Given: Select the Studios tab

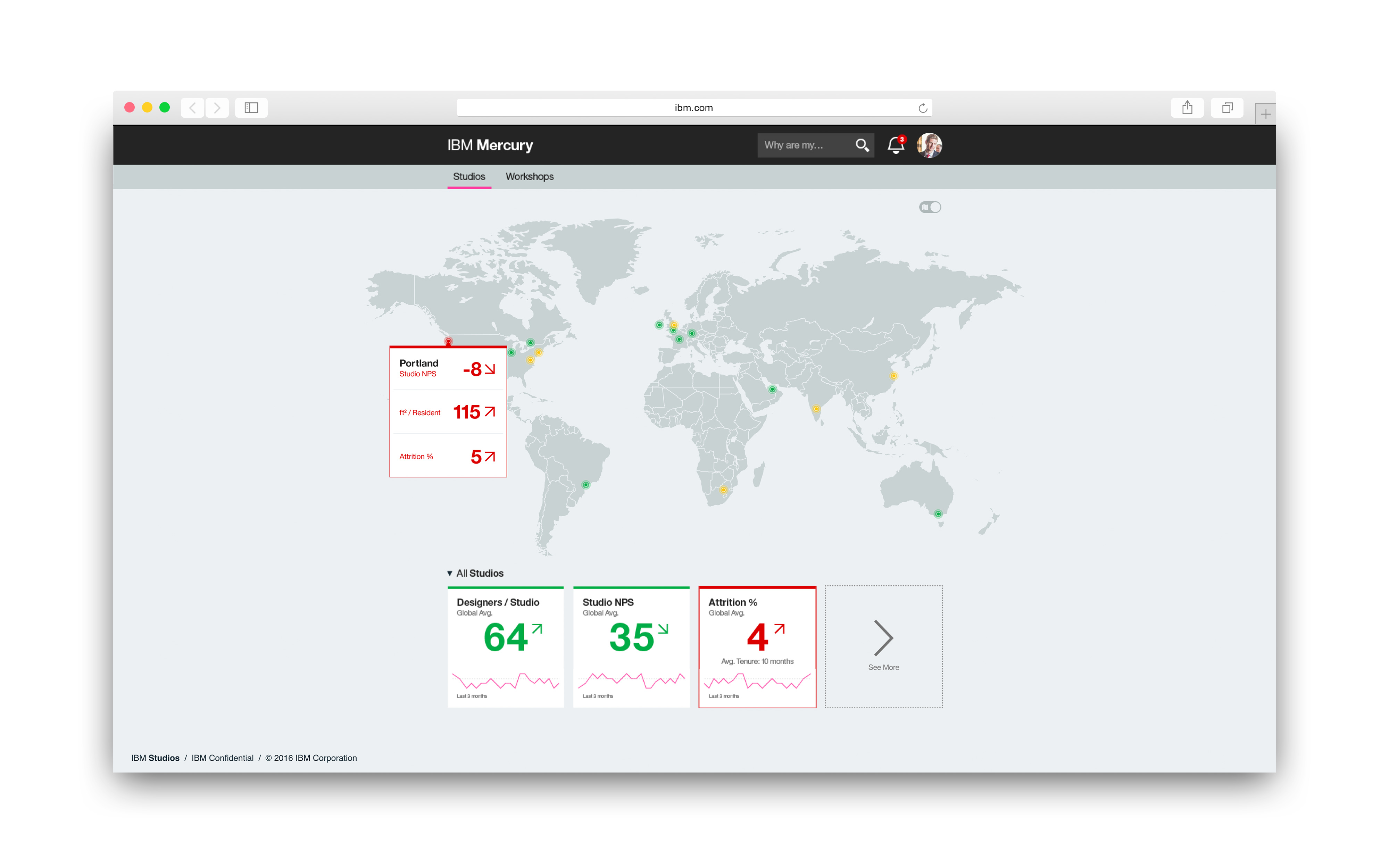Looking at the screenshot, I should pyautogui.click(x=469, y=177).
